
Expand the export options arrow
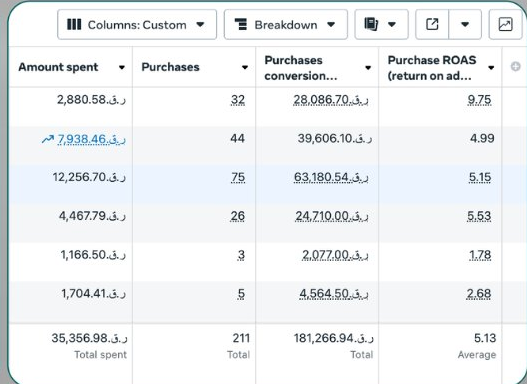[465, 25]
